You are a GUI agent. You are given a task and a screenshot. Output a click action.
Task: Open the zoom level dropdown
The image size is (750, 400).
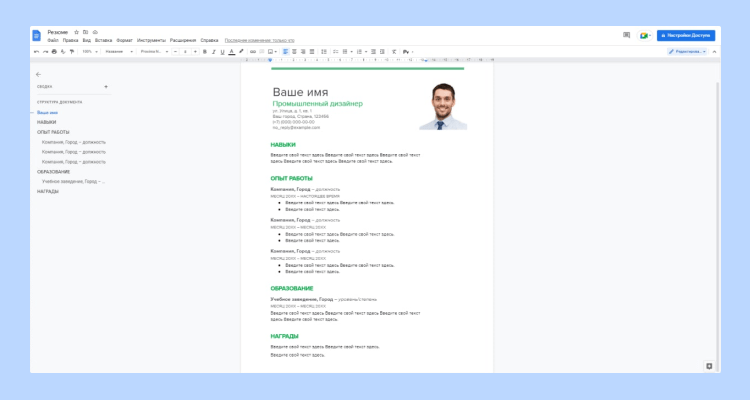pyautogui.click(x=90, y=52)
